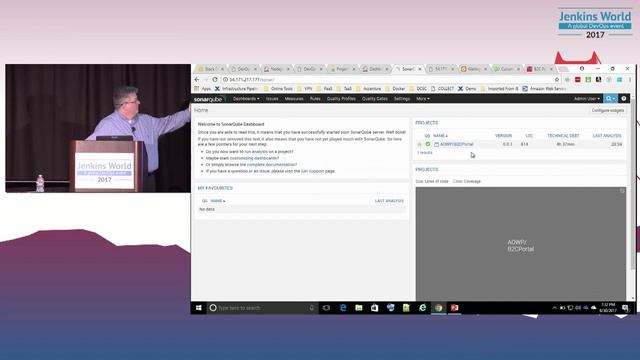640x360 pixels.
Task: Switch to the B2C browser tab
Action: 539,69
